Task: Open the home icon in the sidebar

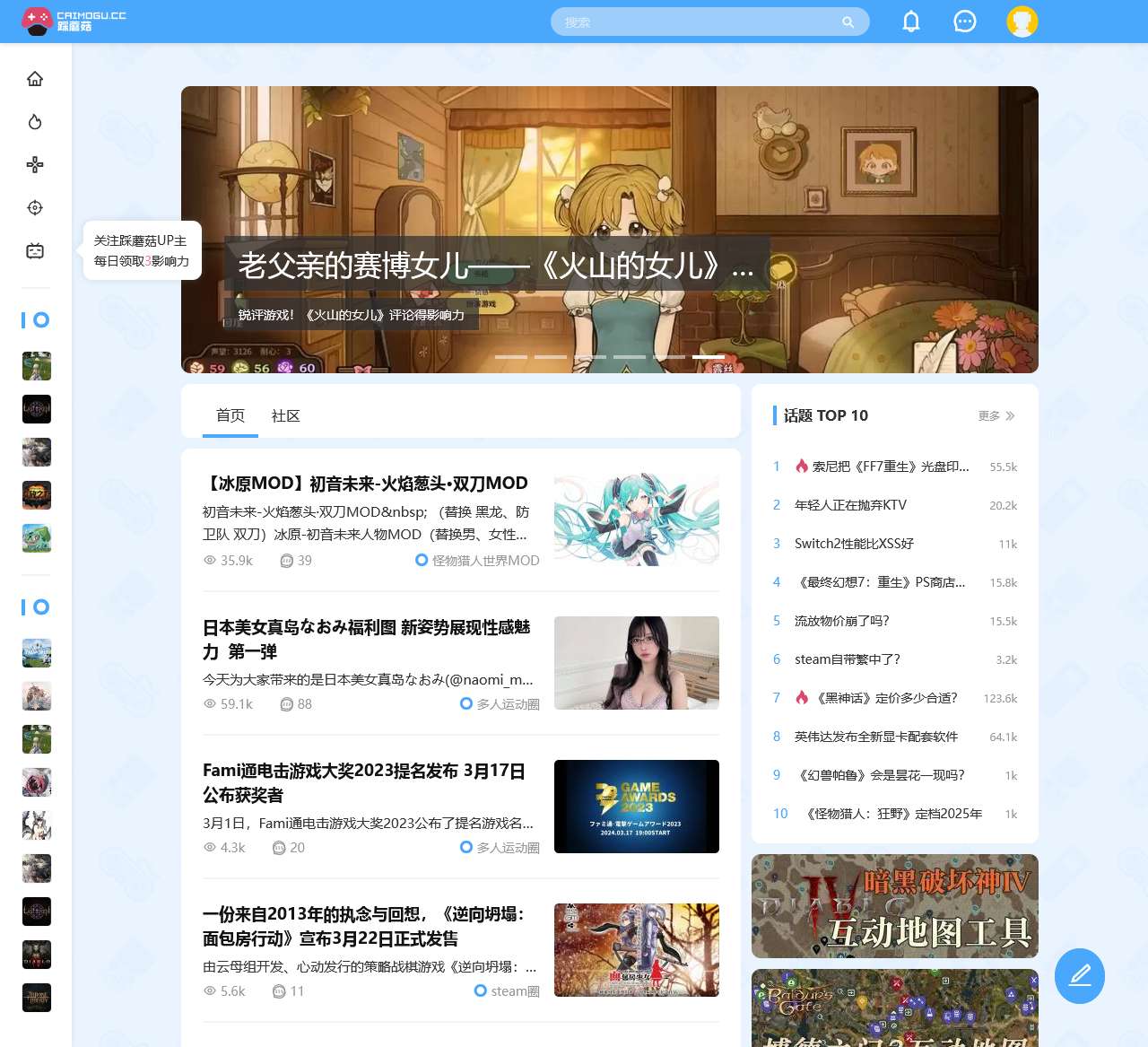Action: (35, 79)
